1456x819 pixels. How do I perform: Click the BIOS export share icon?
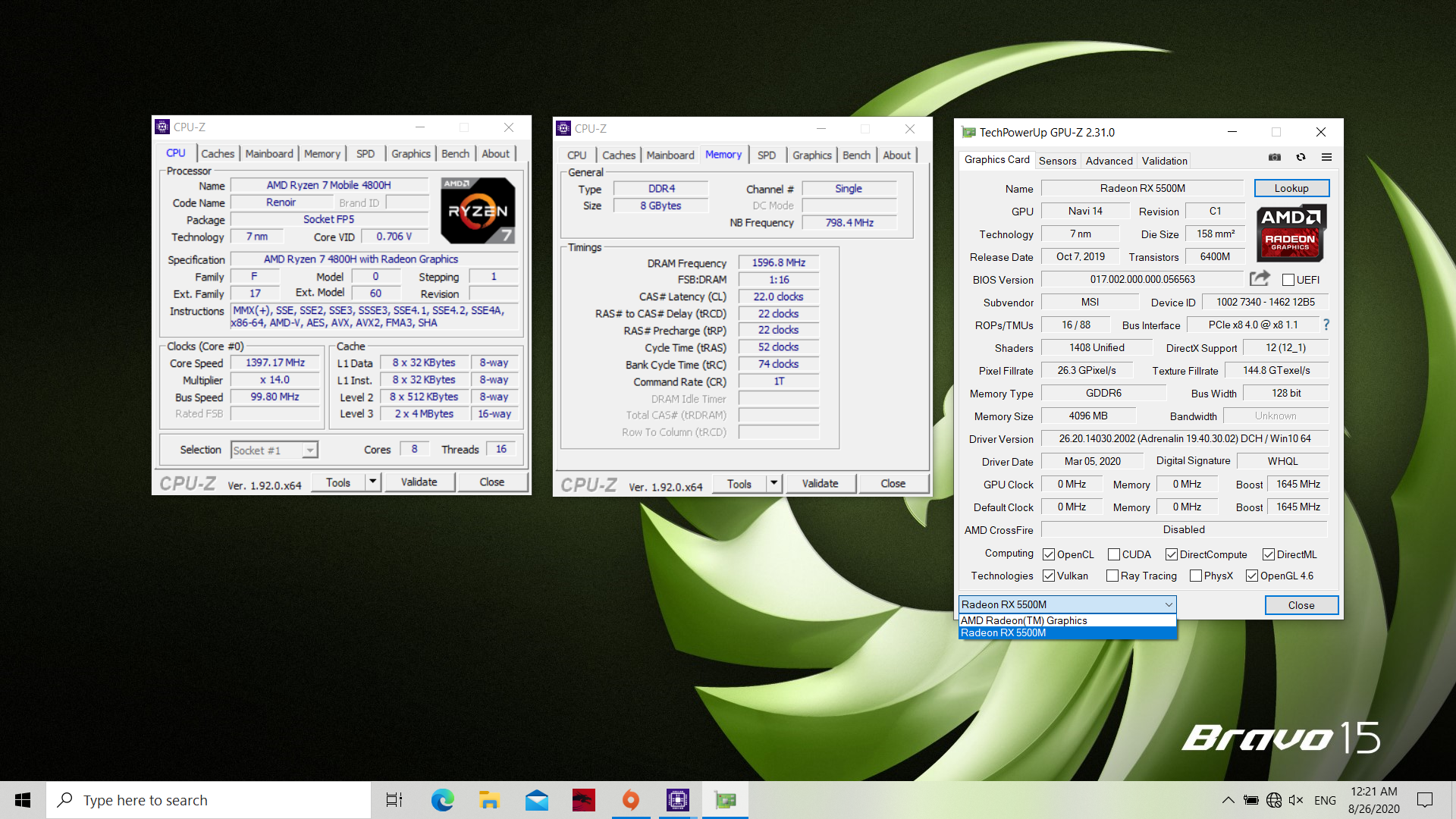(1260, 278)
